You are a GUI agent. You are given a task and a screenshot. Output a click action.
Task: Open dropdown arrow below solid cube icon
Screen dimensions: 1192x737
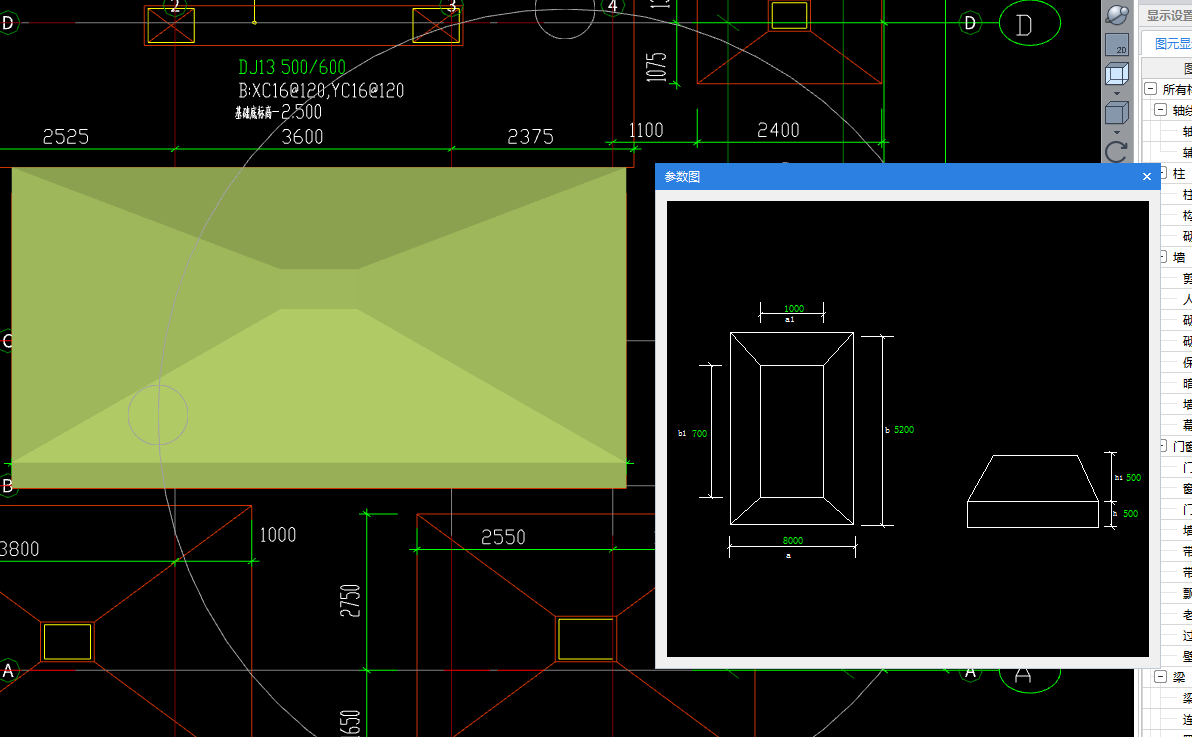pyautogui.click(x=1117, y=132)
